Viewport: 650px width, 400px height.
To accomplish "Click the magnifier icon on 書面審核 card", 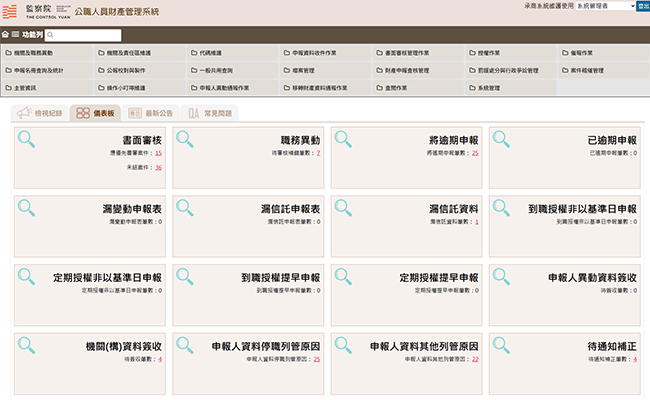I will (27, 140).
